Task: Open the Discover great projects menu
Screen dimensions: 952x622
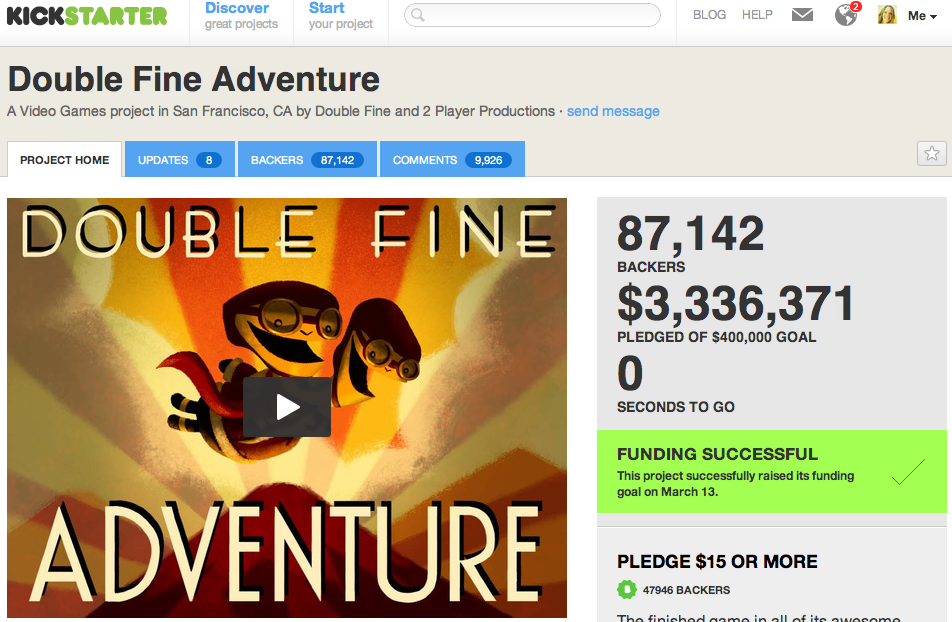Action: tap(241, 16)
